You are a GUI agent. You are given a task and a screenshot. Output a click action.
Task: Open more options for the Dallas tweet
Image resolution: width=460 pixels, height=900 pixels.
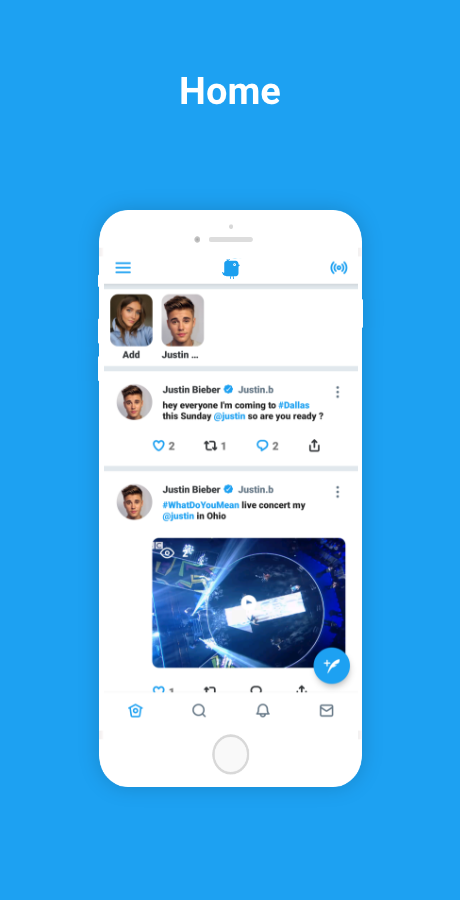pos(337,392)
